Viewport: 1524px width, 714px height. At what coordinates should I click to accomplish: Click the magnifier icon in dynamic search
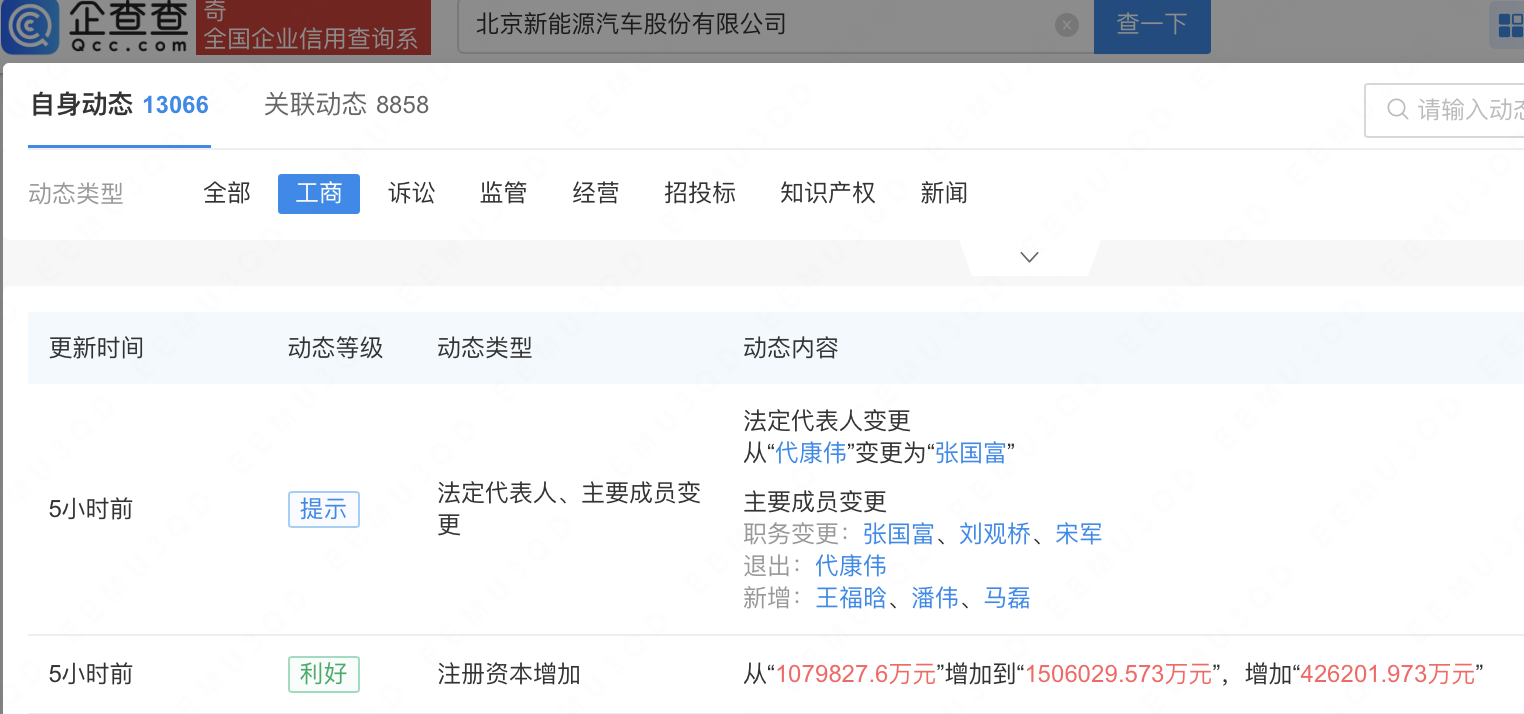1398,109
